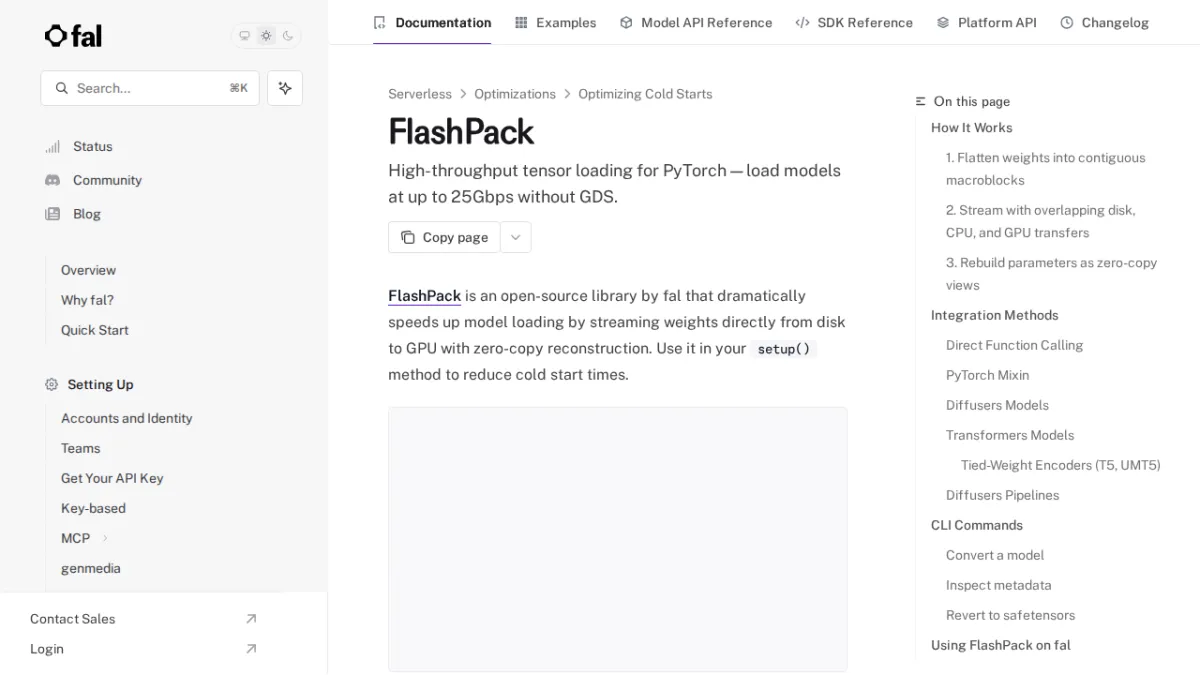The height and width of the screenshot is (675, 1200).
Task: Open the Search field
Action: click(x=150, y=88)
